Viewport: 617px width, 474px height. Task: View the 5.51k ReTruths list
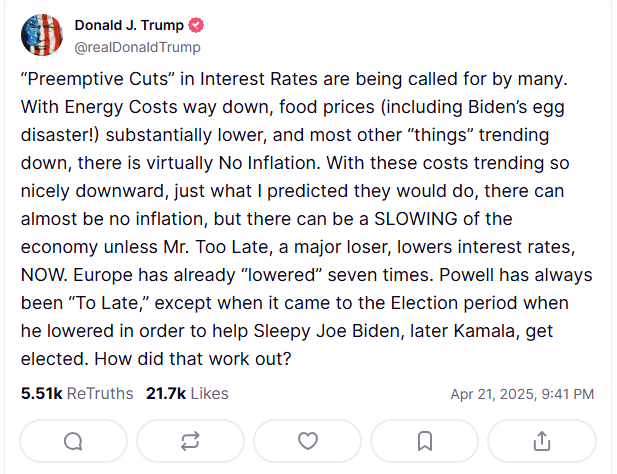(x=77, y=393)
